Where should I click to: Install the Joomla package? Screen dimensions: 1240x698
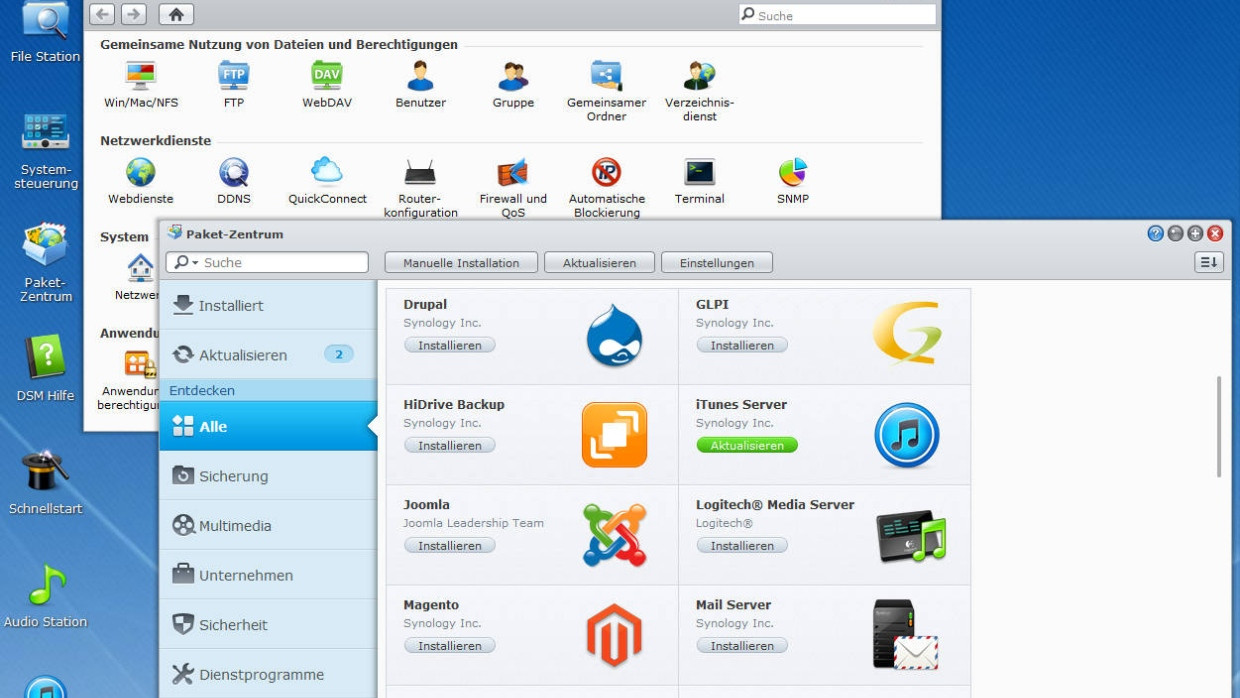click(x=449, y=546)
